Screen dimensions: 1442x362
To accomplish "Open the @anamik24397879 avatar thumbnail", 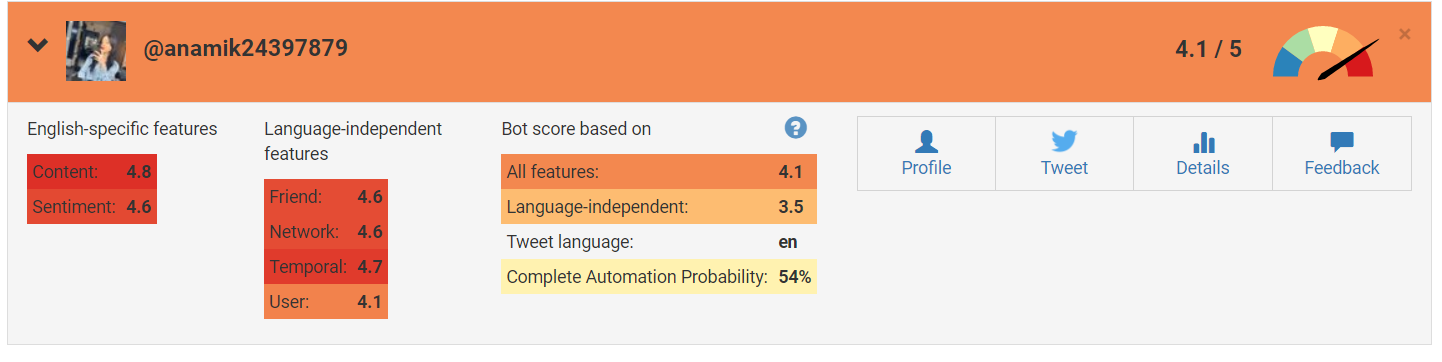I will click(x=96, y=51).
